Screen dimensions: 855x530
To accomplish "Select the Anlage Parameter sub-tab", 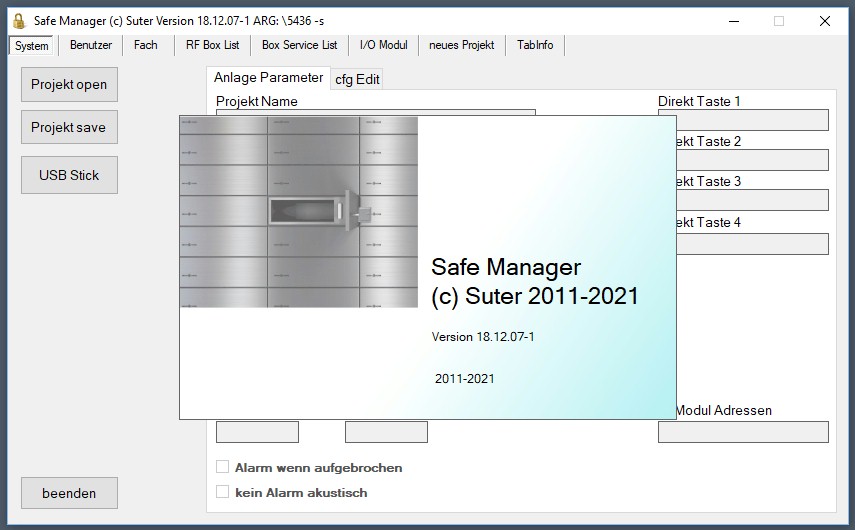I will (268, 77).
